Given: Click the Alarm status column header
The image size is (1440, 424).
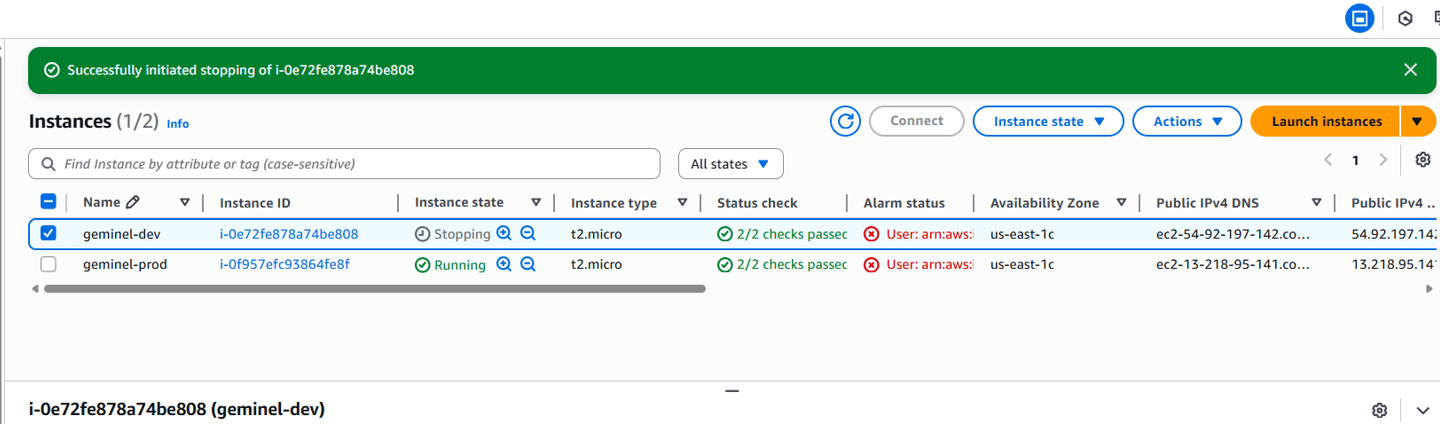Looking at the screenshot, I should (904, 202).
